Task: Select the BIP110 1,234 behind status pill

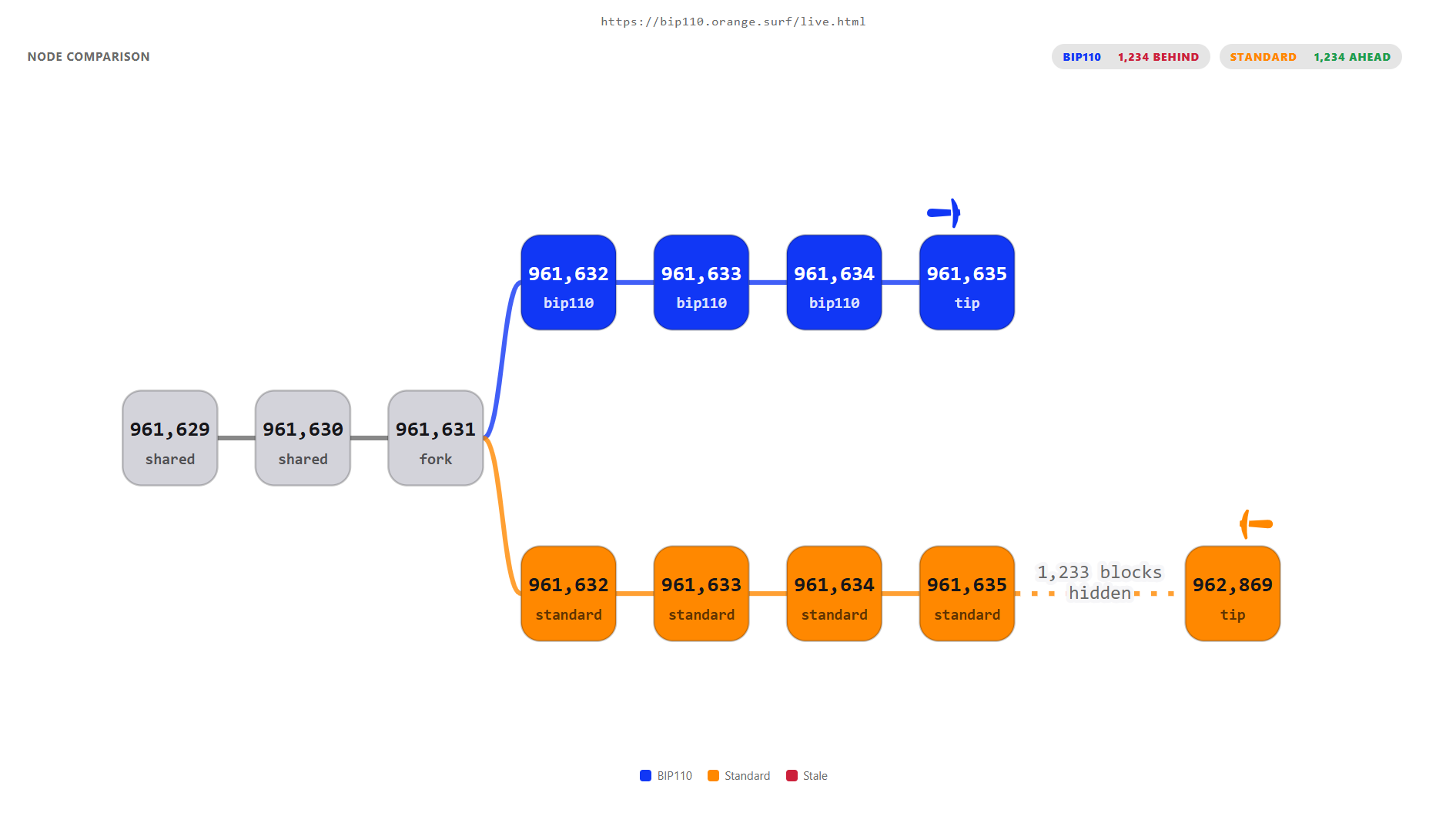Action: pos(1130,57)
